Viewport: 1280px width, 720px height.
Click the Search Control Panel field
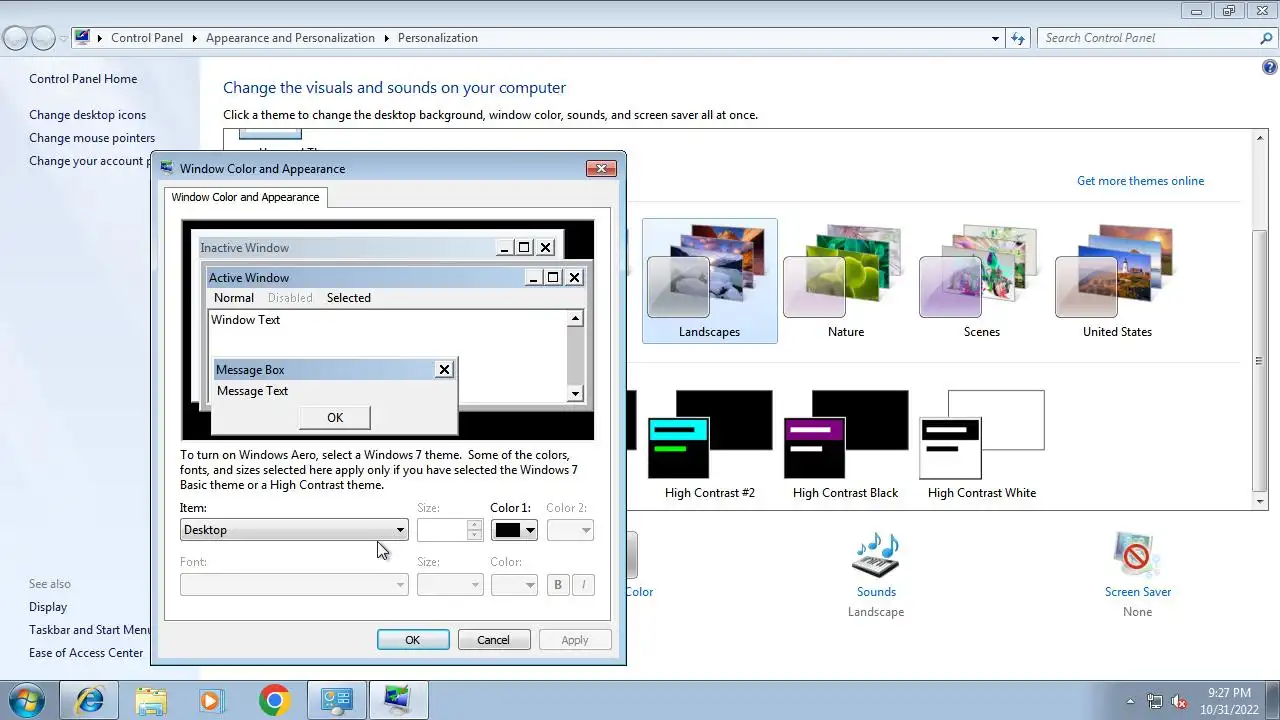coord(1148,38)
